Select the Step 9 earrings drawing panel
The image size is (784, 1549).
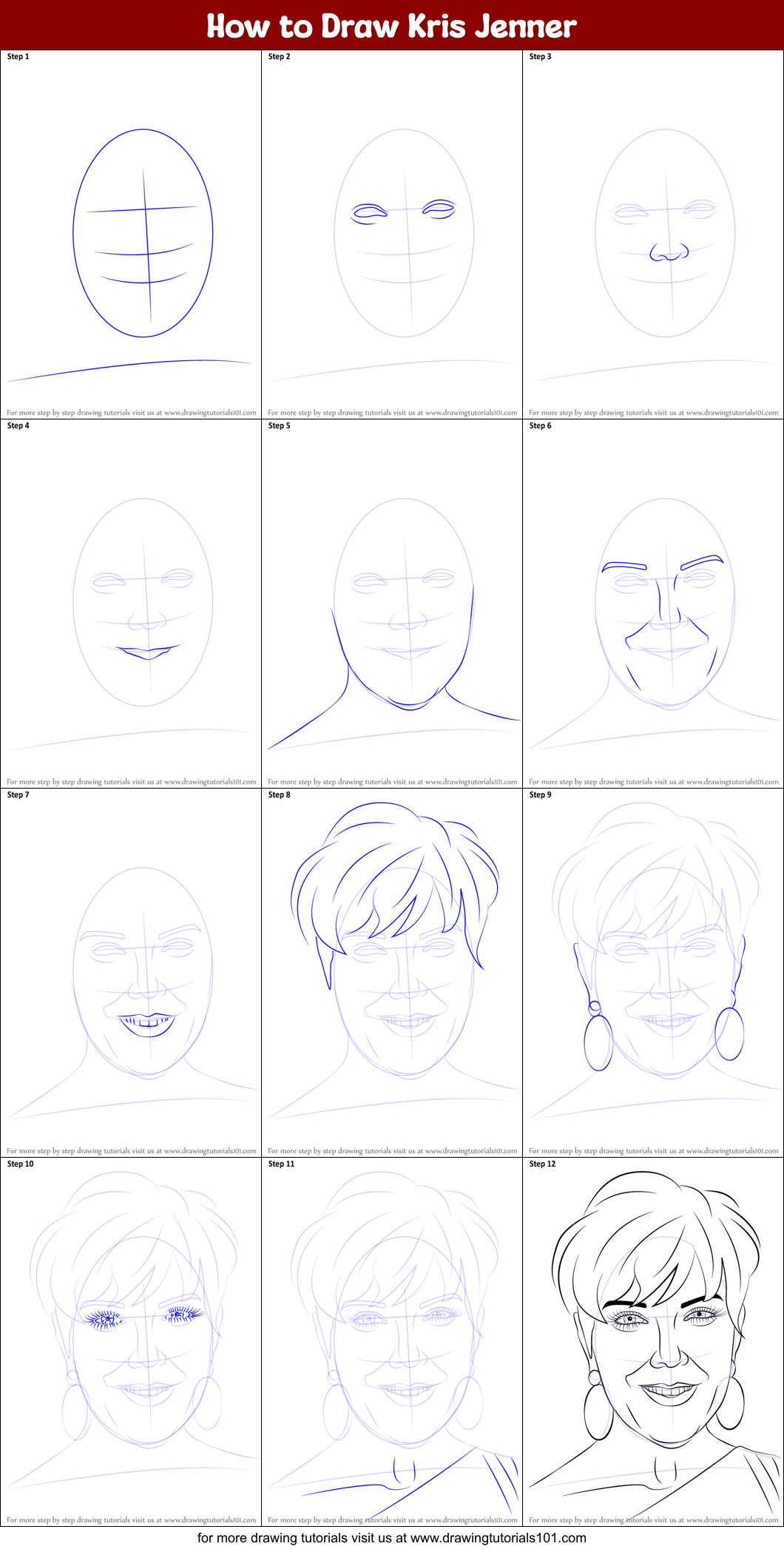click(x=653, y=973)
